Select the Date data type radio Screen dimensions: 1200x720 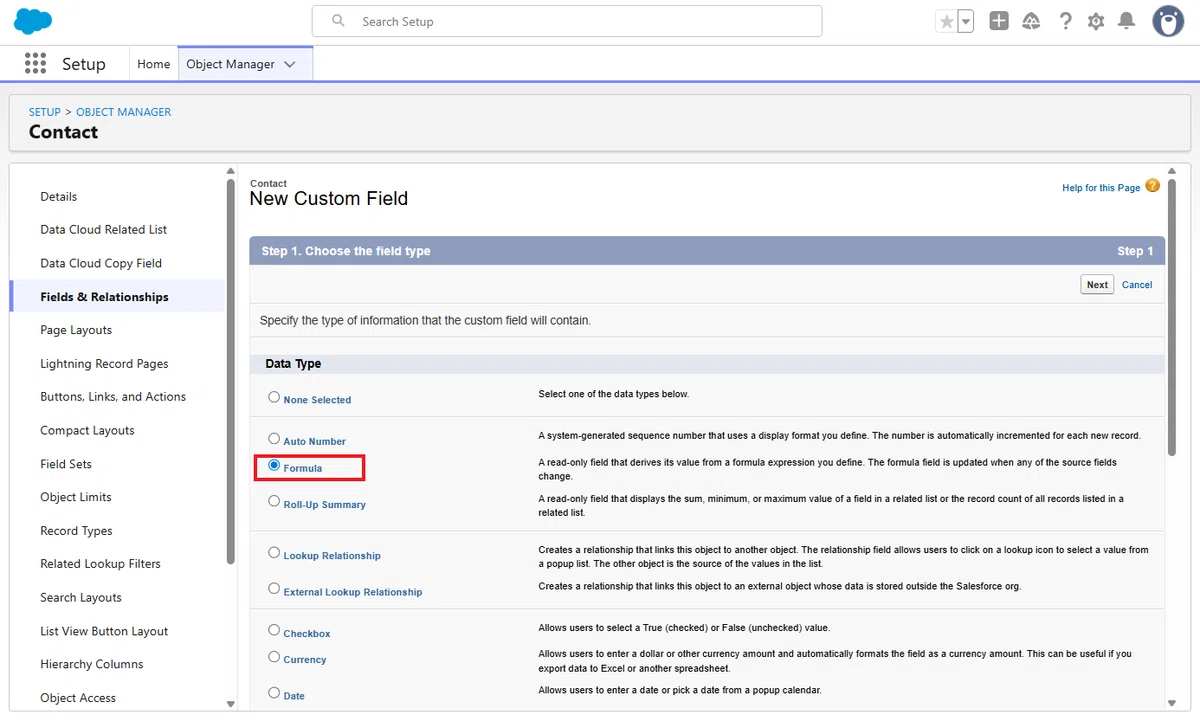point(274,692)
